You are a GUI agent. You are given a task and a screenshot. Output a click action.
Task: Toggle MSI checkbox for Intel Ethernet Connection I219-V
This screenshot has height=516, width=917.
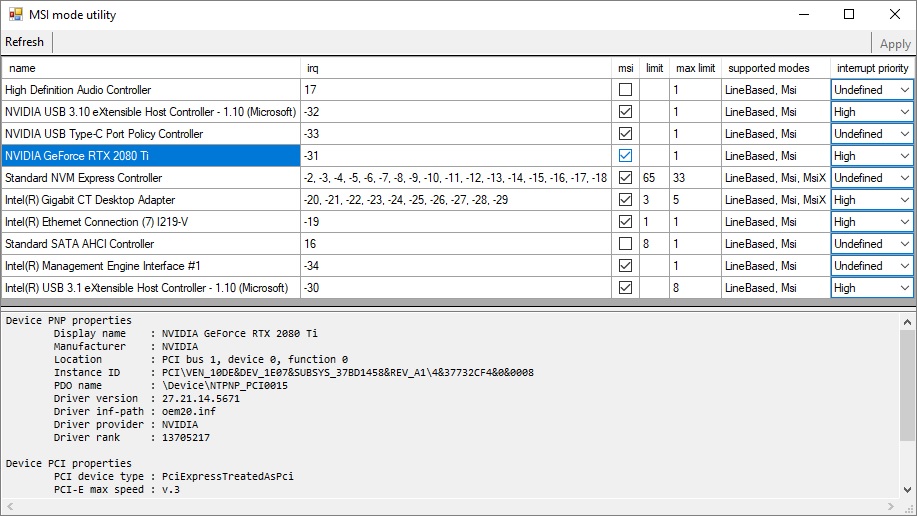pos(625,222)
